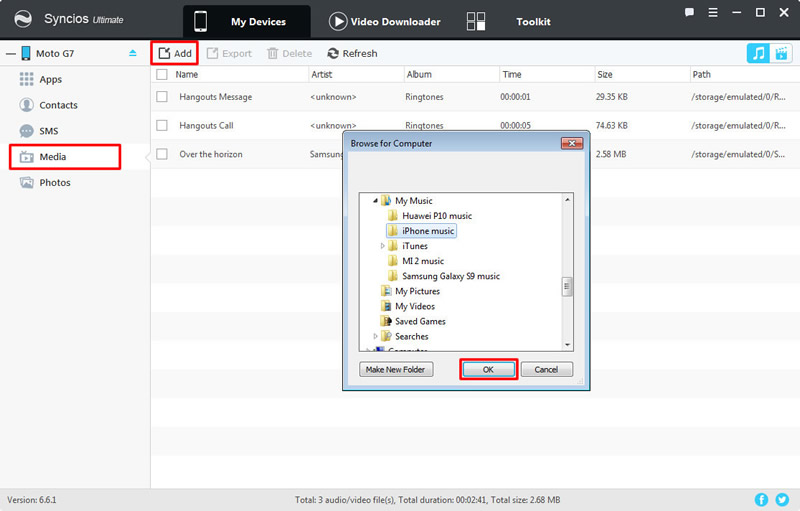Click the folder tree scroll-up arrow
This screenshot has width=800, height=511.
567,199
